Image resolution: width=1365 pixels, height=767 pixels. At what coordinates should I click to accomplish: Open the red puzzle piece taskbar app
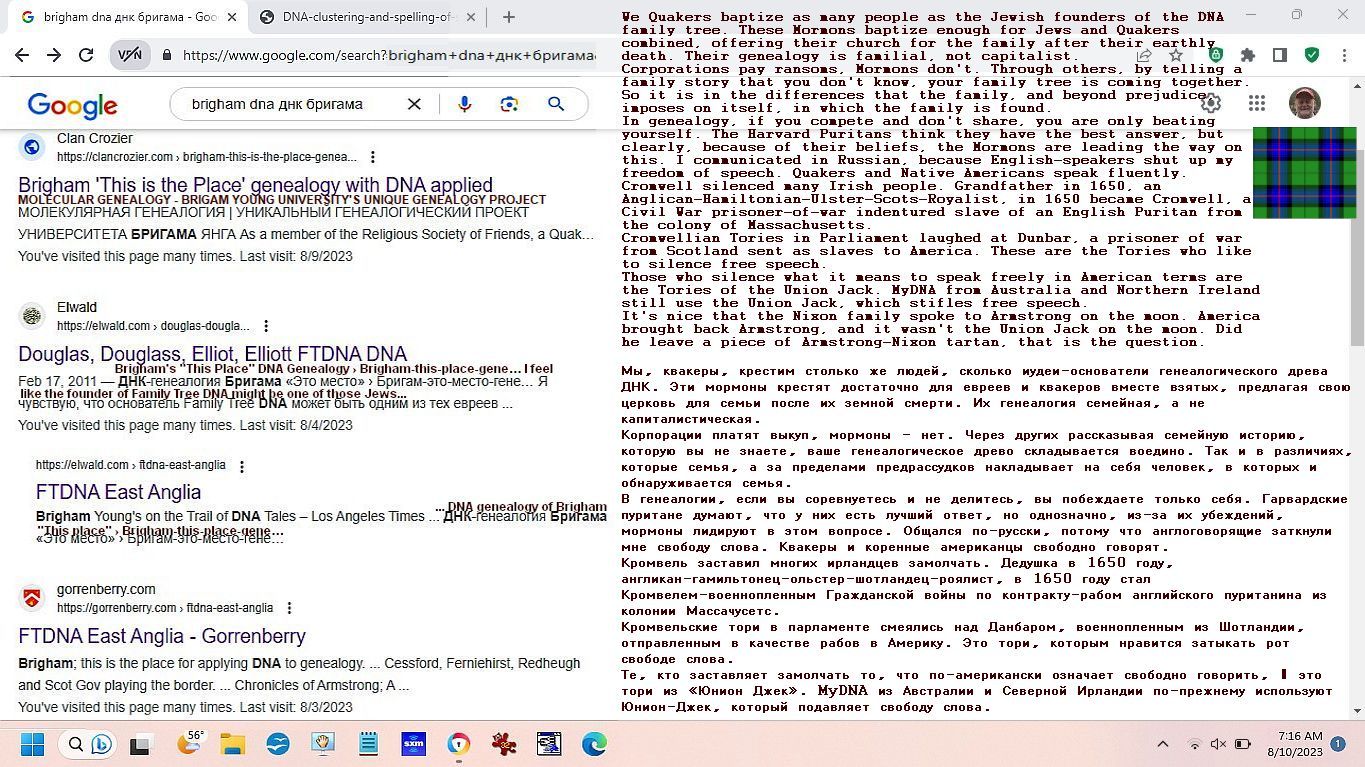504,744
